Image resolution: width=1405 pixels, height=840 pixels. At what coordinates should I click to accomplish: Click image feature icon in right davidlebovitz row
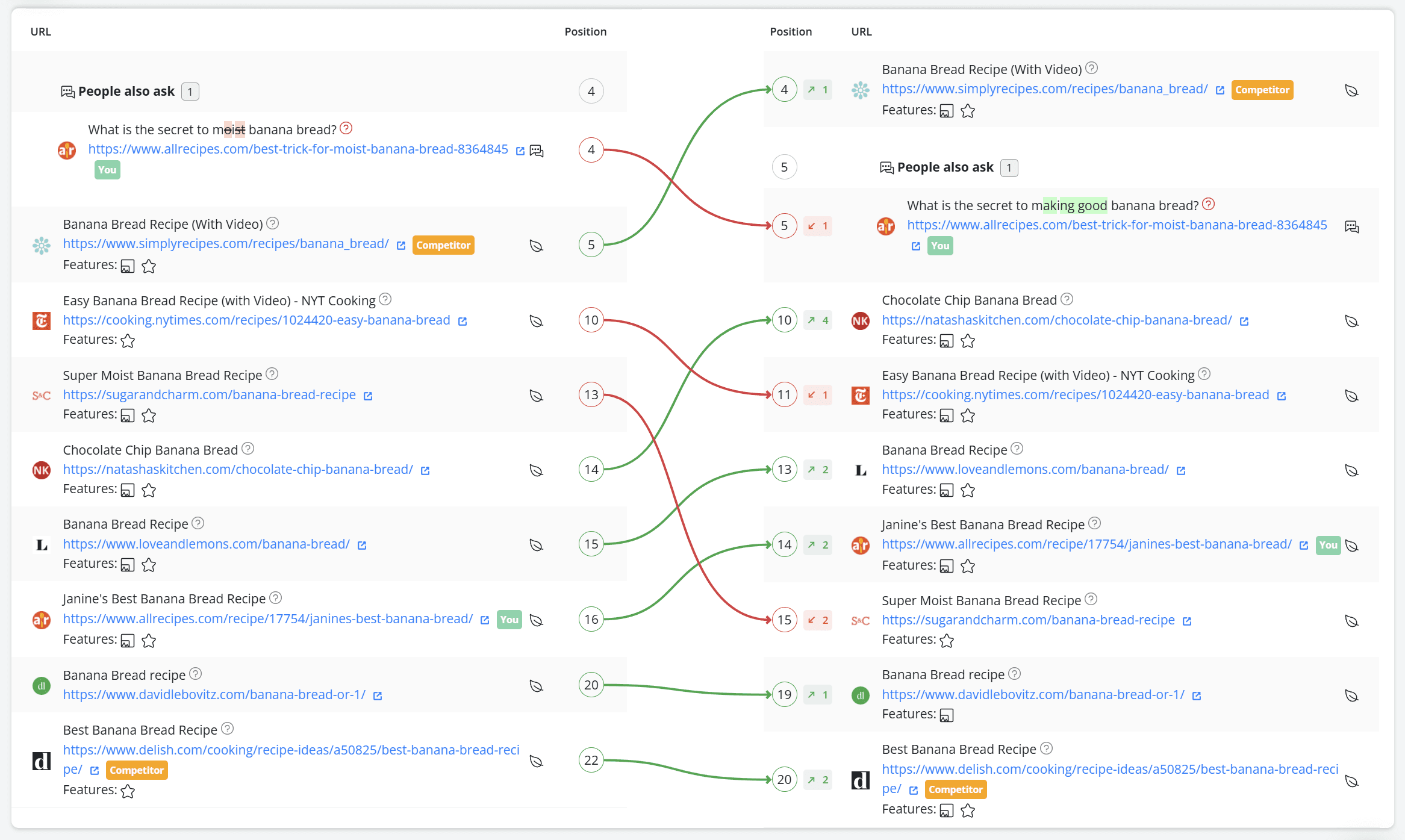[946, 715]
